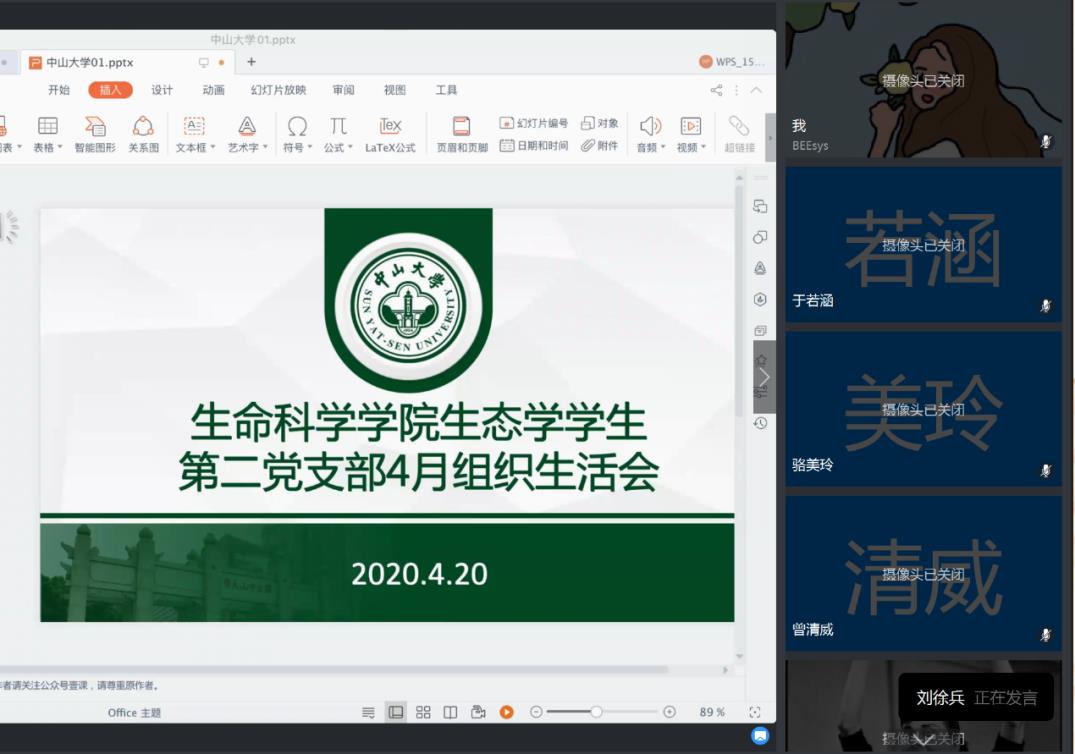Open the 设计 design ribbon tab
The image size is (1075, 754).
coord(162,90)
